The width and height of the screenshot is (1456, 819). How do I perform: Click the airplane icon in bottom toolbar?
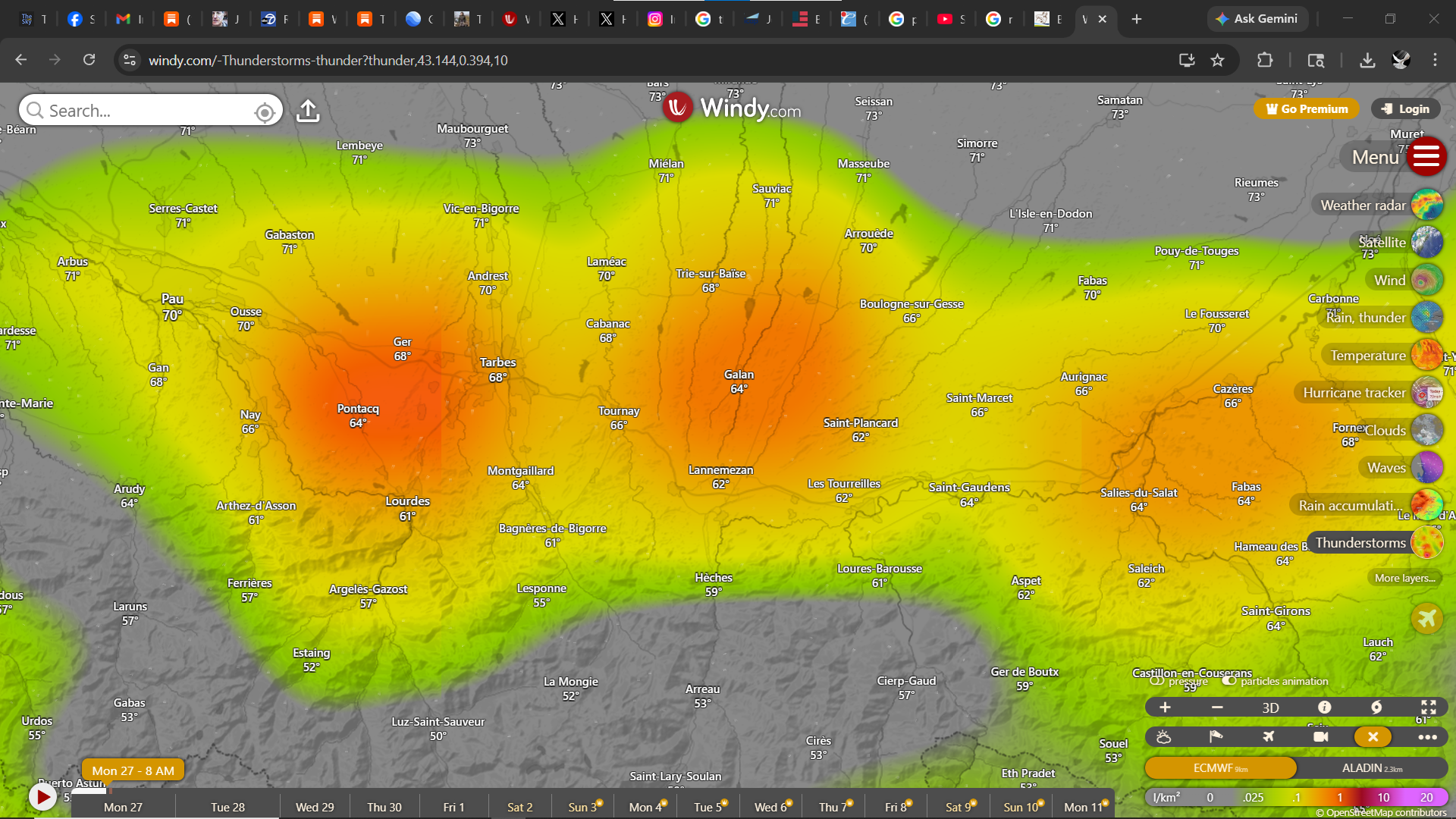[1268, 737]
